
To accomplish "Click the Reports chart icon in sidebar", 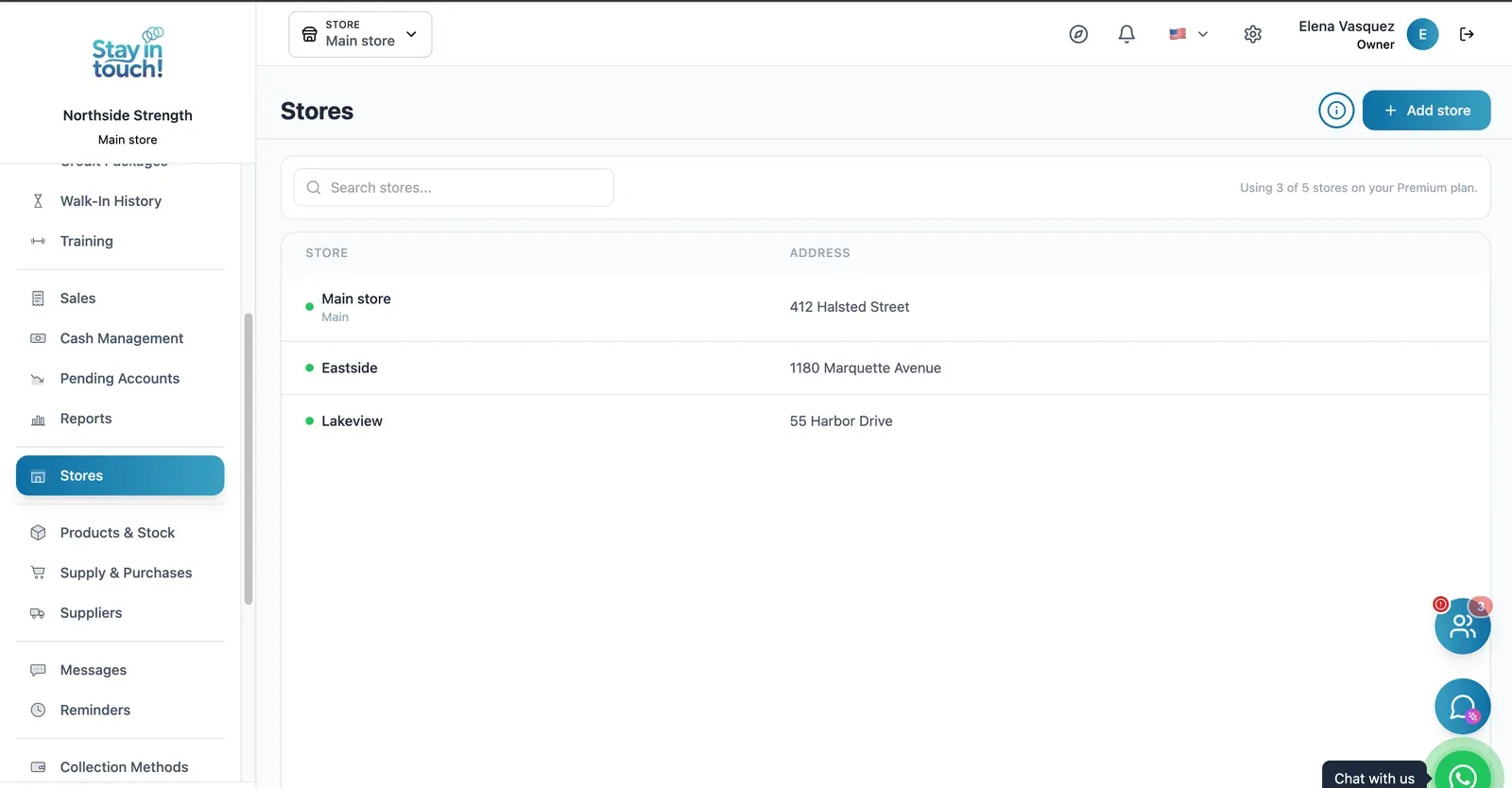I will coord(38,420).
